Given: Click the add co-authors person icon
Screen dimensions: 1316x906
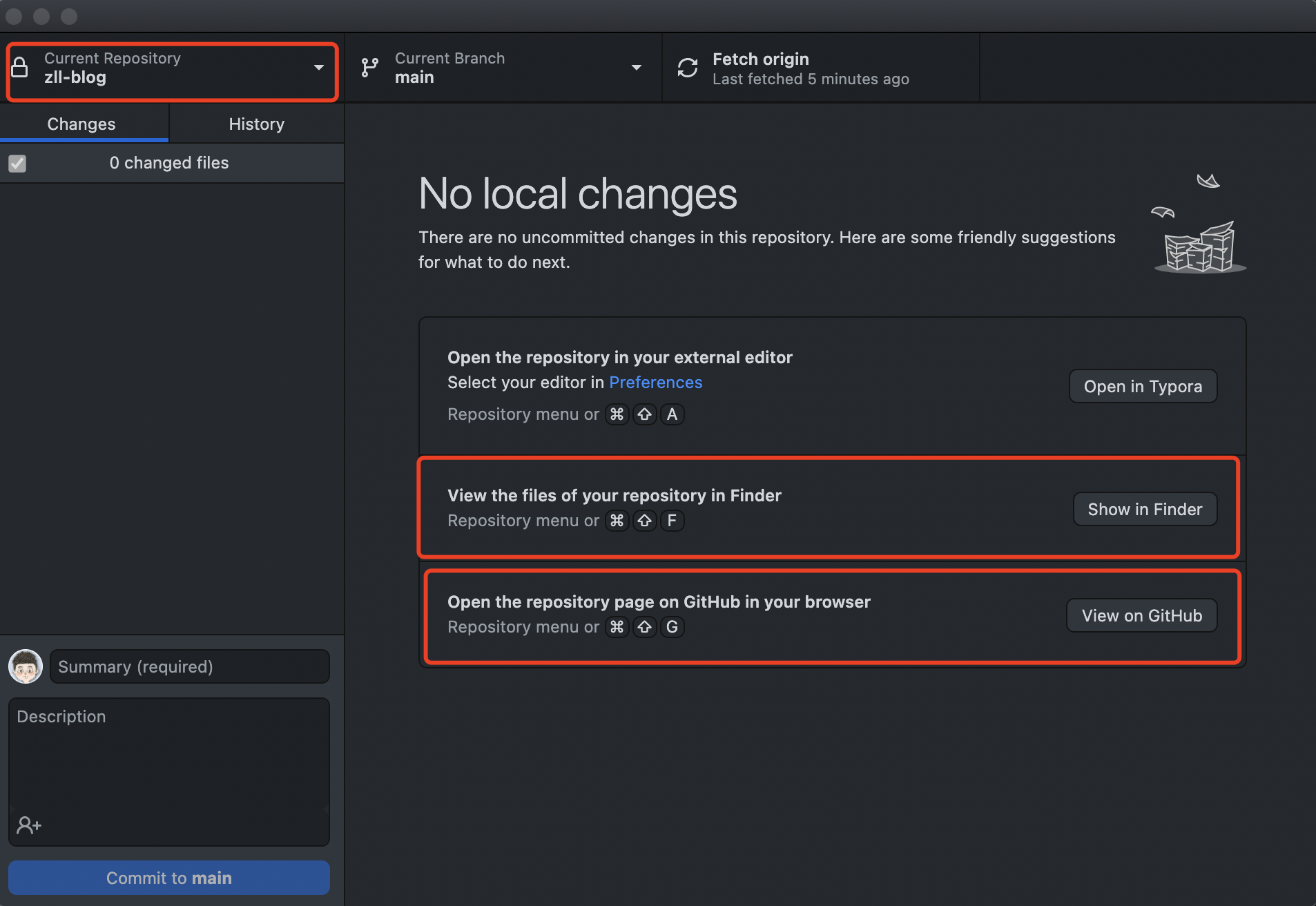Looking at the screenshot, I should [29, 825].
